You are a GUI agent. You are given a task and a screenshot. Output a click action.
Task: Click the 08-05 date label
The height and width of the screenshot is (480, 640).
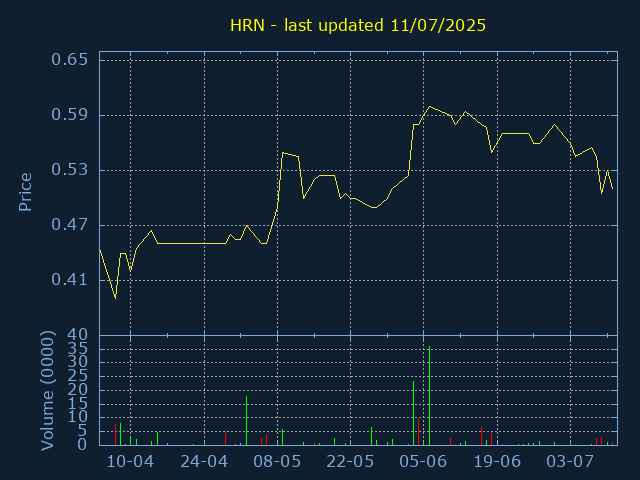tap(277, 462)
